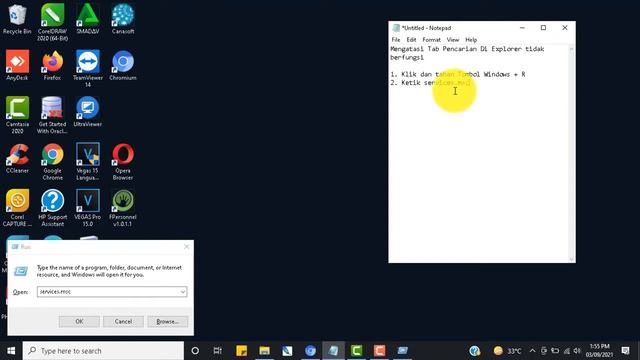The width and height of the screenshot is (640, 360).
Task: Click the green Camtasia taskbar icon
Action: [x=356, y=351]
